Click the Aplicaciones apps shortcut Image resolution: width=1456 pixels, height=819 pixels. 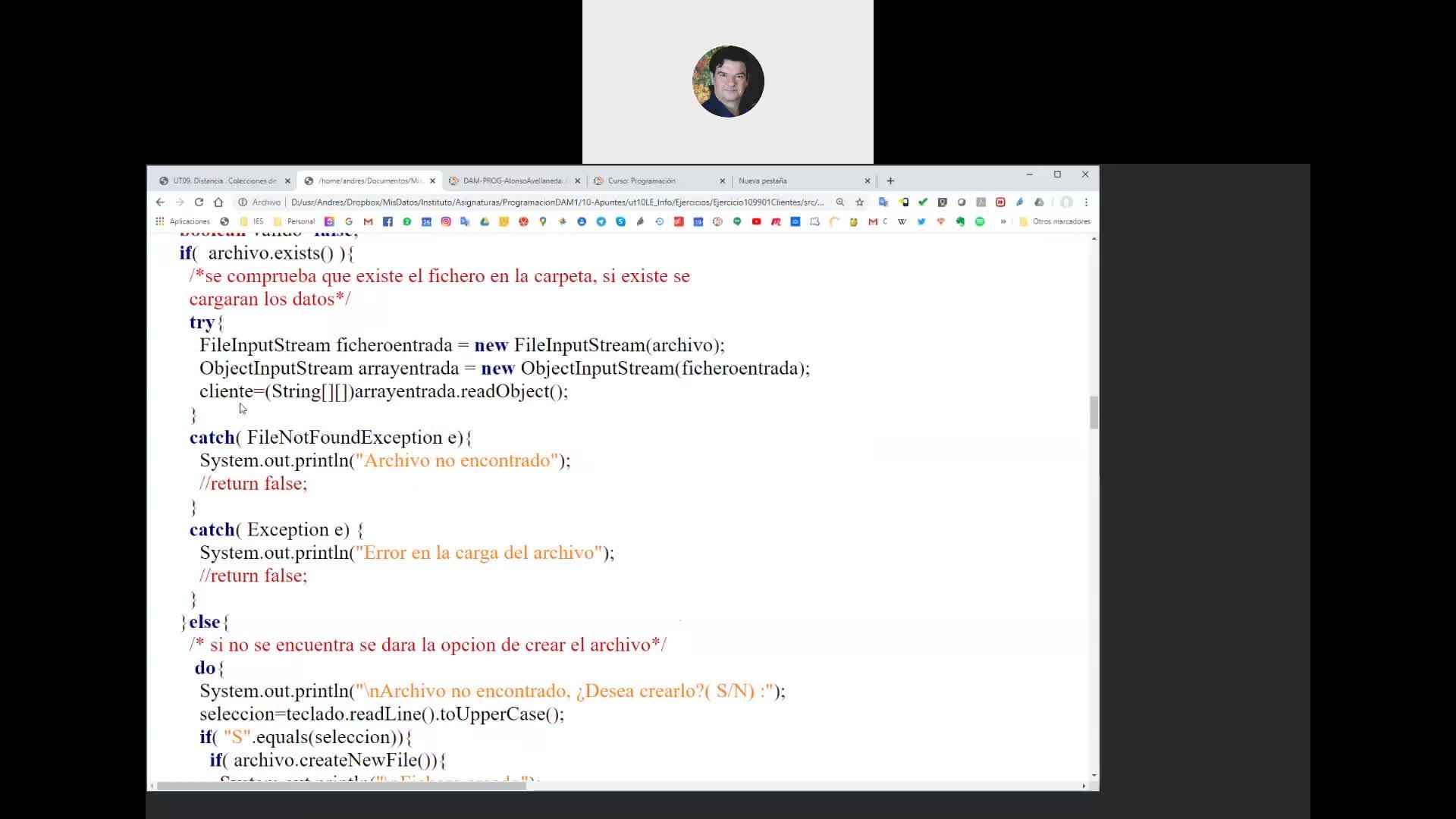[183, 221]
